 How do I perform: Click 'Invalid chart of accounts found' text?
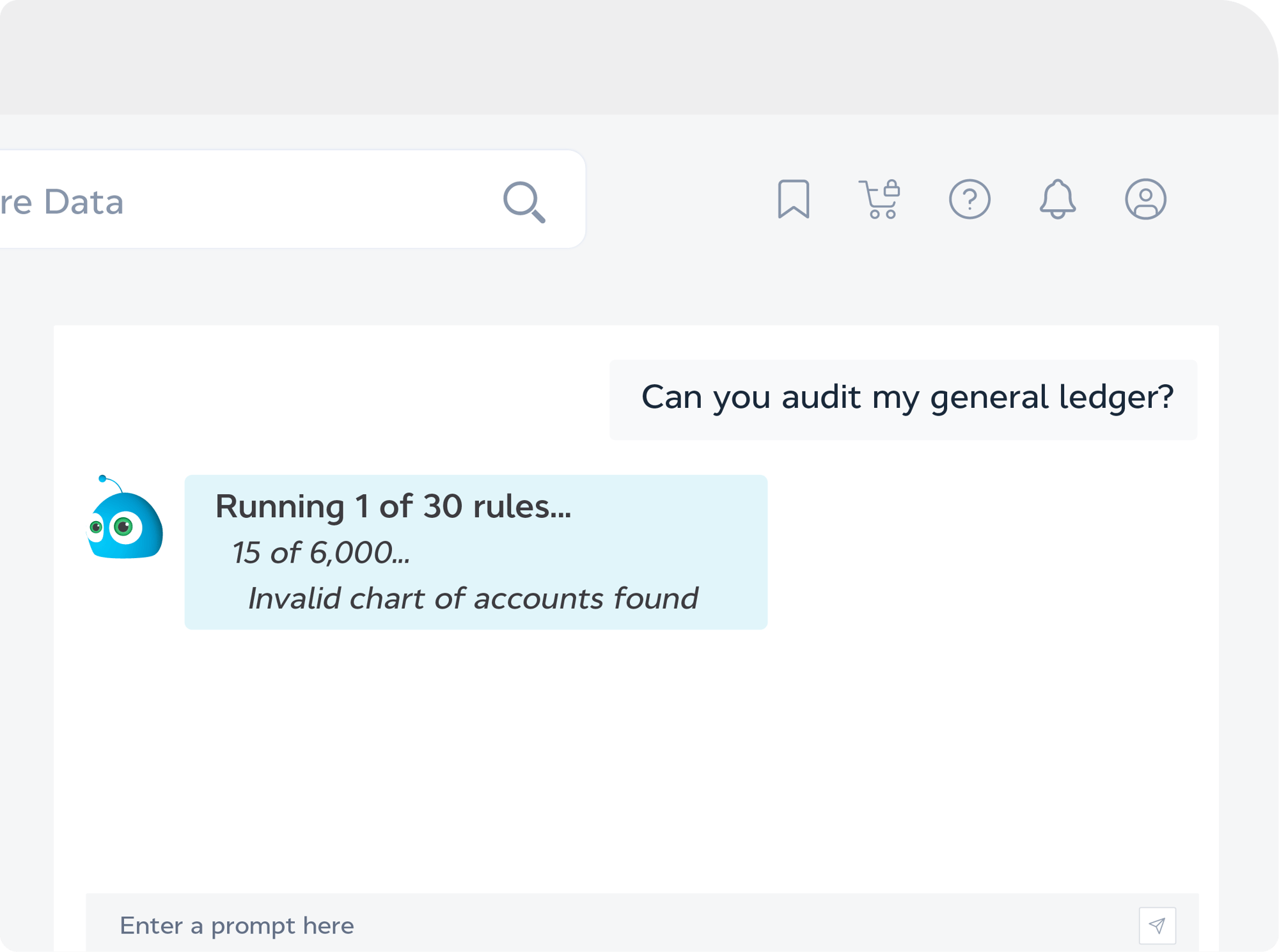pyautogui.click(x=473, y=599)
